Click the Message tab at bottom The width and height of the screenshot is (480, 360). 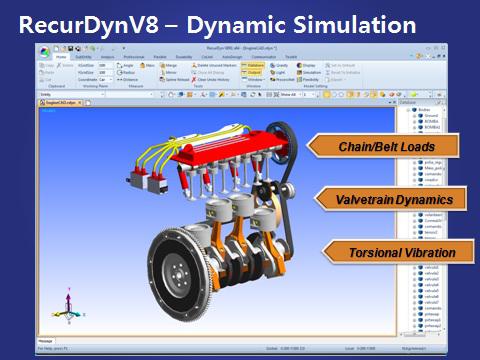pos(45,341)
